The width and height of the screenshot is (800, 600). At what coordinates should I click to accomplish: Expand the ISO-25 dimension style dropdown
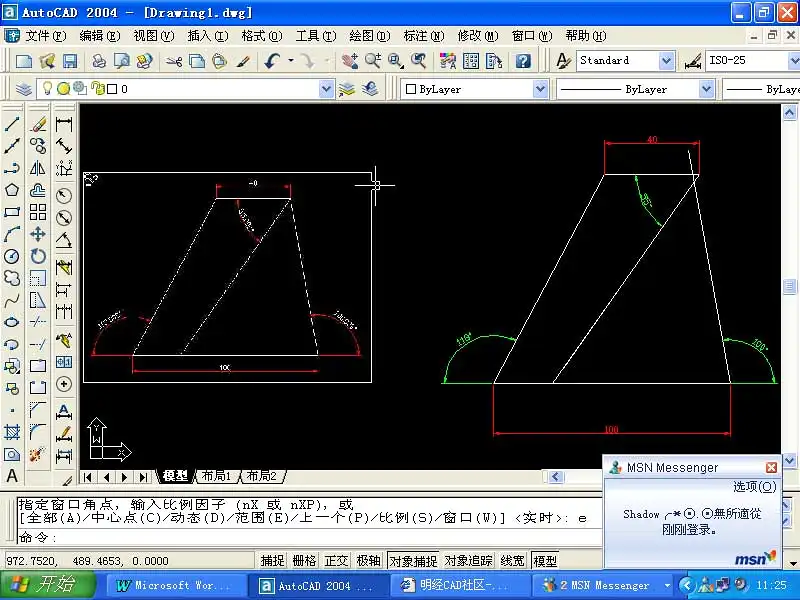click(793, 61)
